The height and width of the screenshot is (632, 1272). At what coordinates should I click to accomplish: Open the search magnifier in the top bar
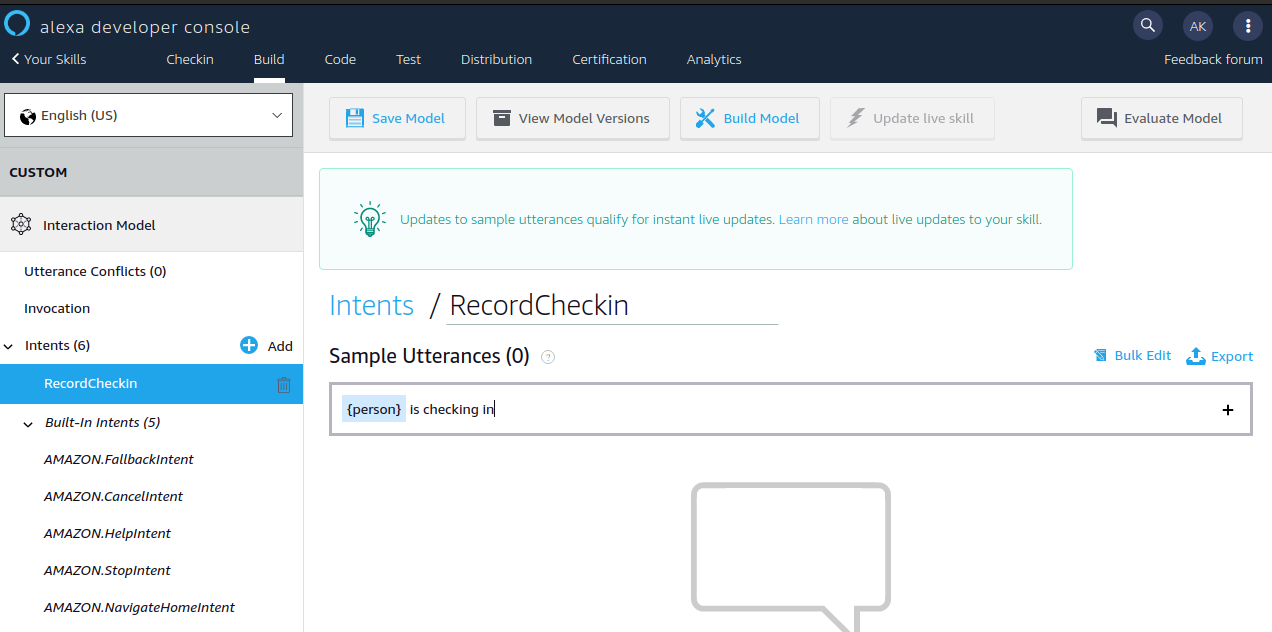click(x=1147, y=25)
